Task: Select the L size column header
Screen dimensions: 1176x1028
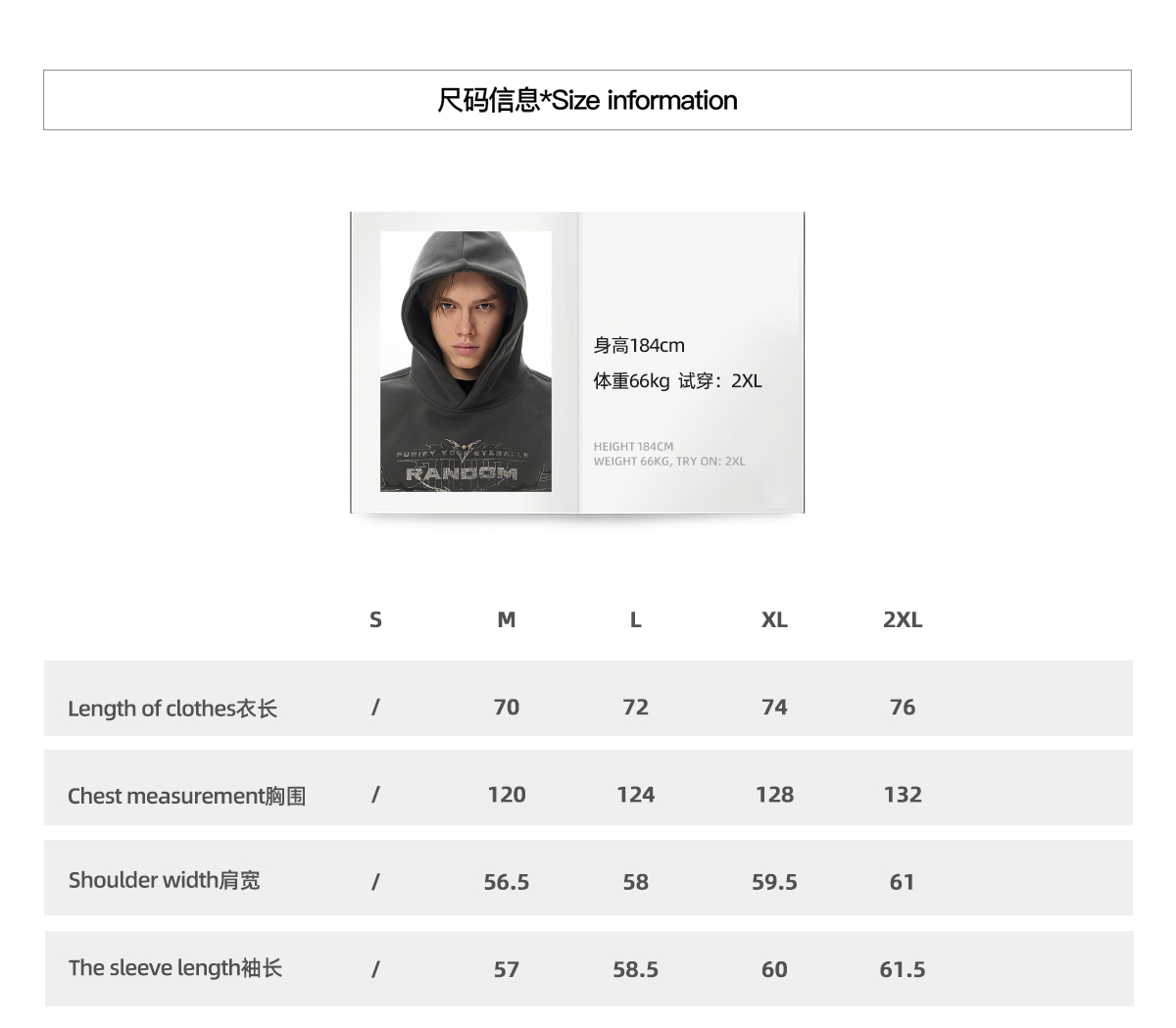Action: tap(635, 619)
